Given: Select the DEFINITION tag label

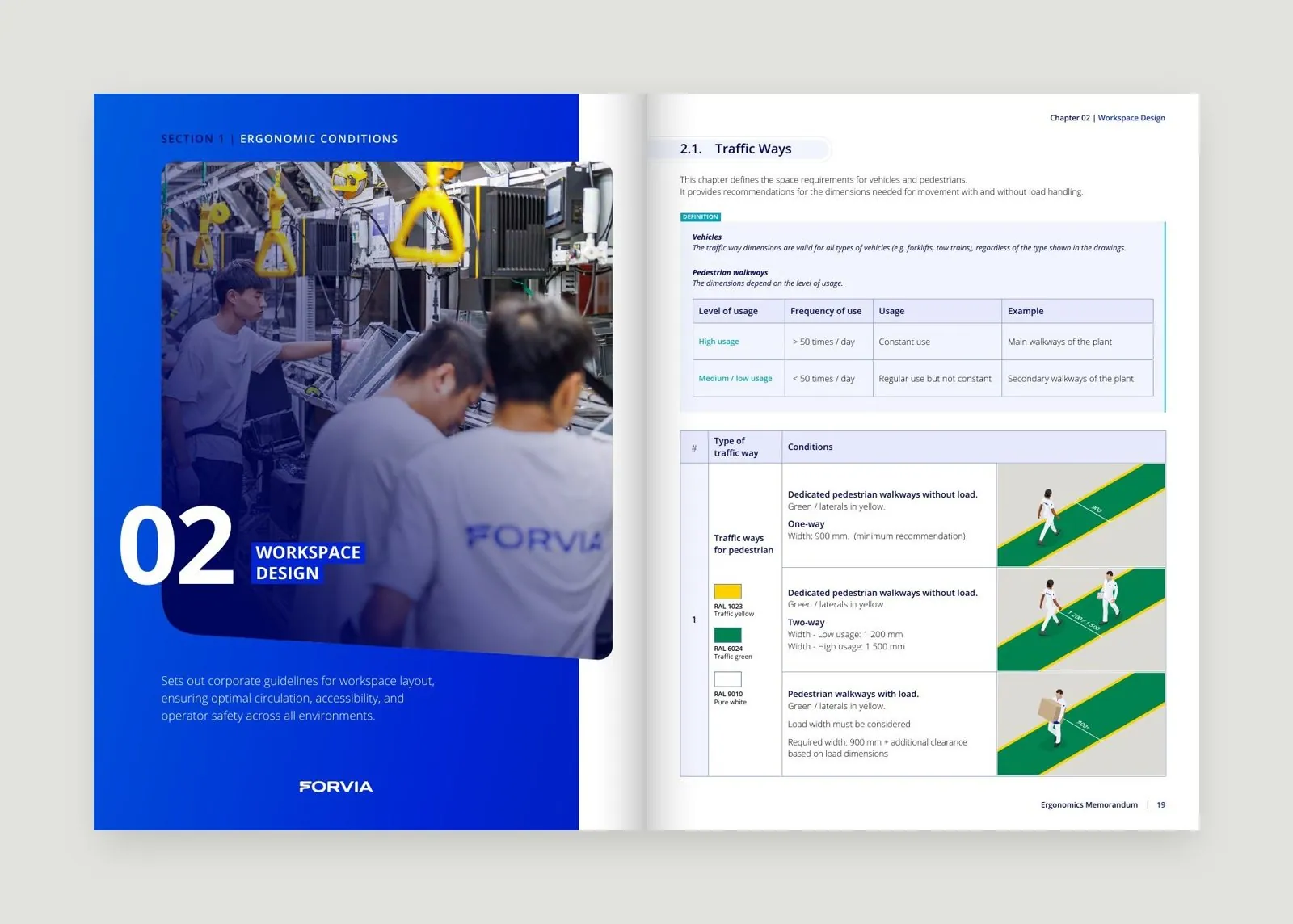Looking at the screenshot, I should (700, 216).
